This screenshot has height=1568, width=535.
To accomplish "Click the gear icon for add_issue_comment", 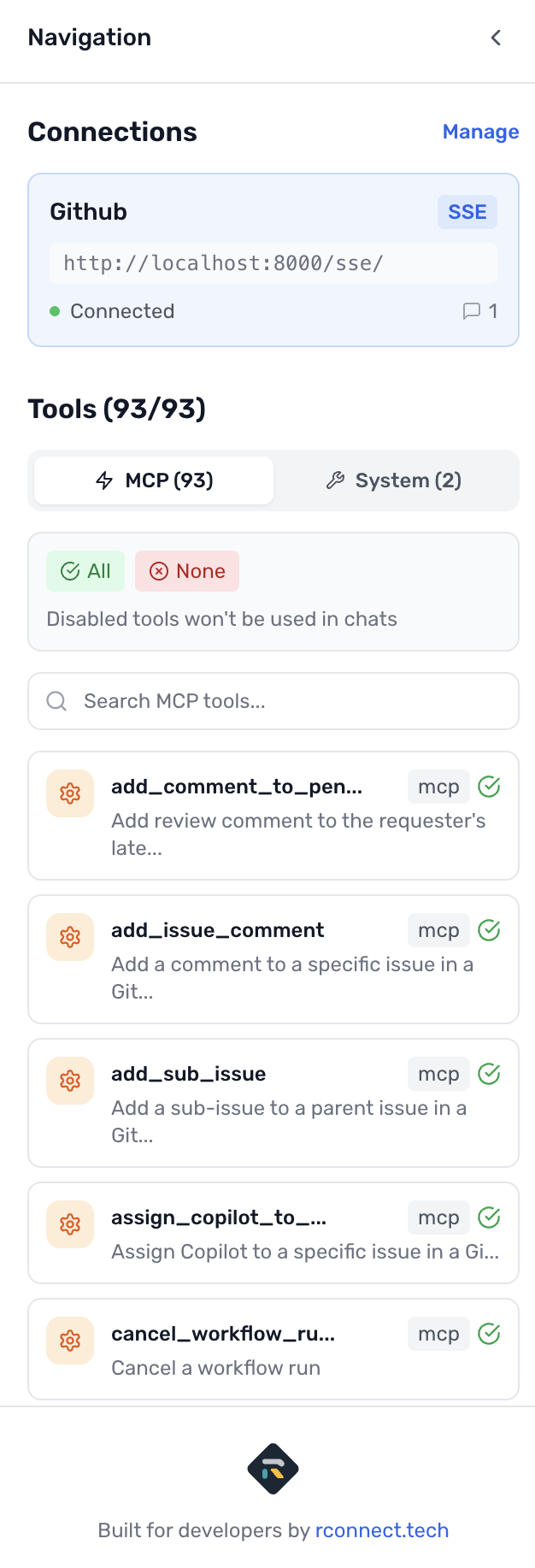I will click(x=70, y=937).
